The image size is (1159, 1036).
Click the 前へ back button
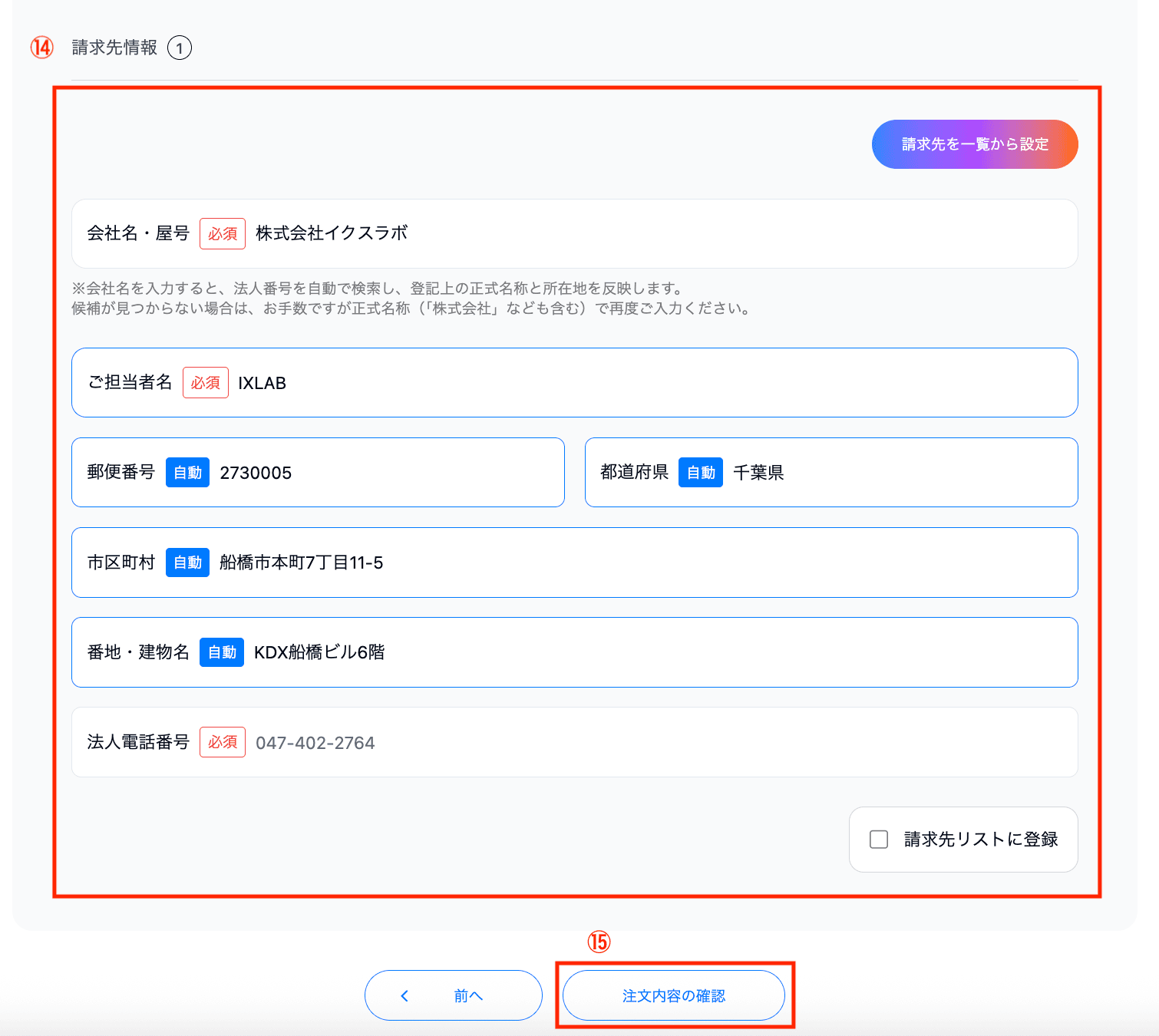pos(453,995)
